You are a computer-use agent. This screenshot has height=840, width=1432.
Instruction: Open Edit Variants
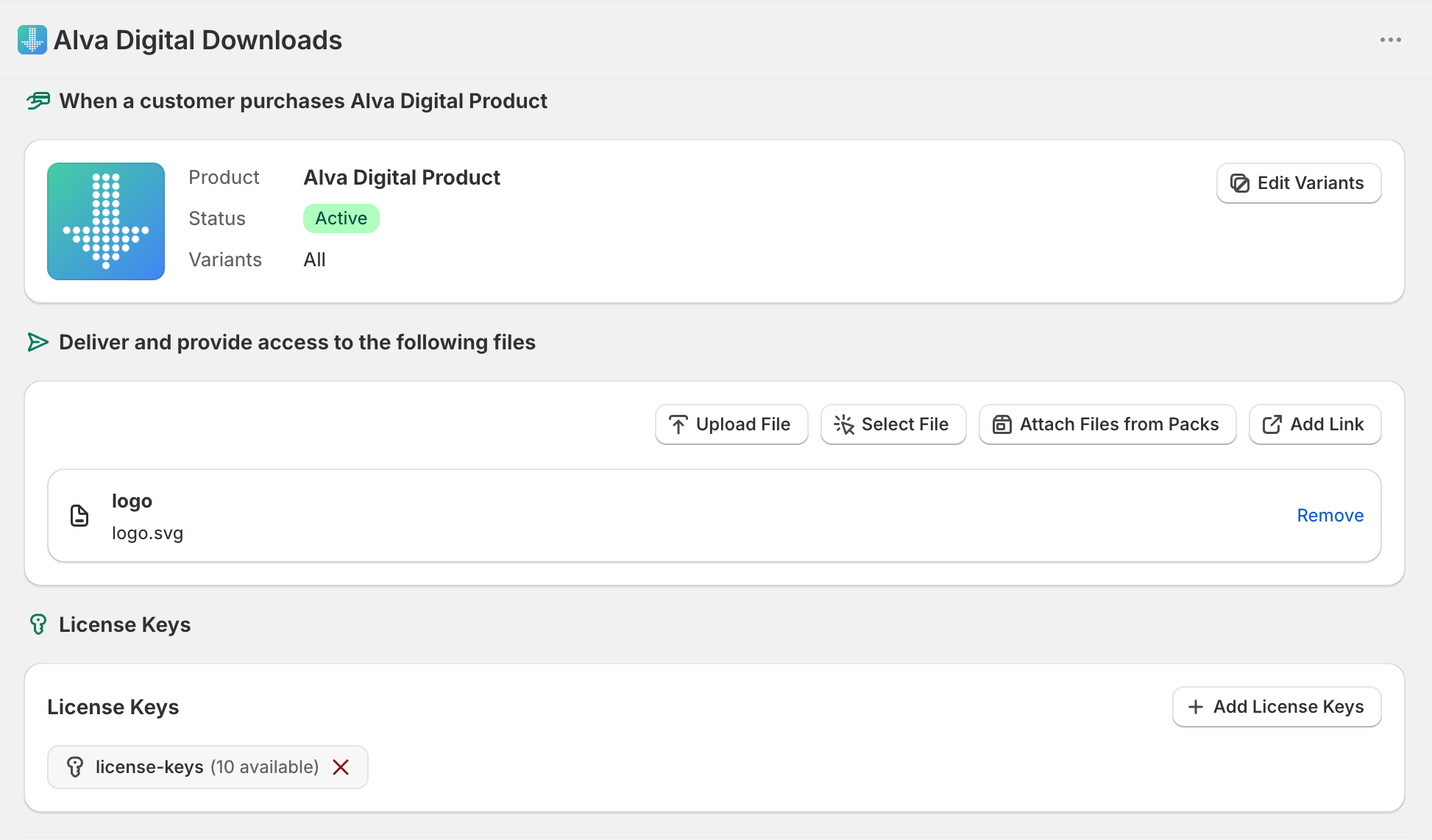[x=1299, y=183]
